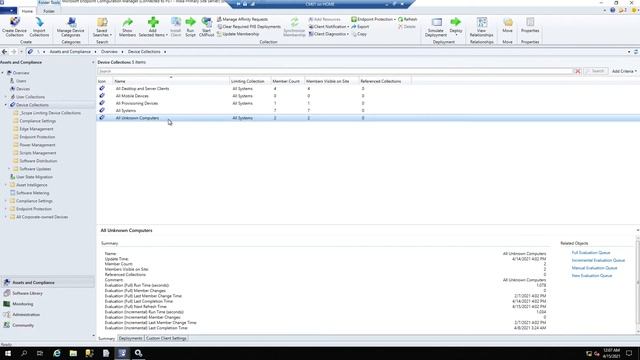Open Client Notification dropdown
The height and width of the screenshot is (360, 640).
click(329, 27)
